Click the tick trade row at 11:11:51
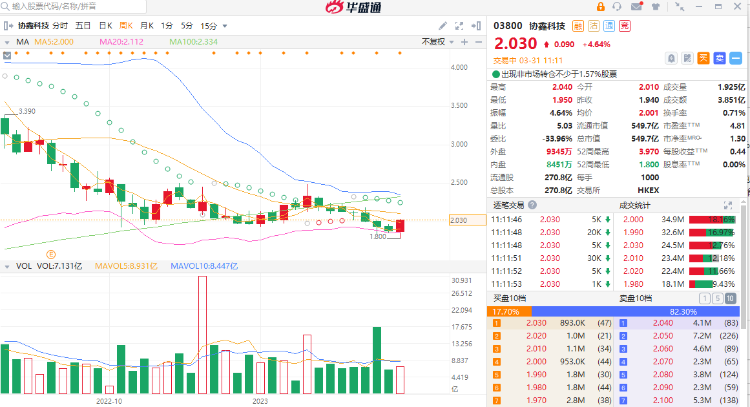The width and height of the screenshot is (750, 407). pos(551,258)
